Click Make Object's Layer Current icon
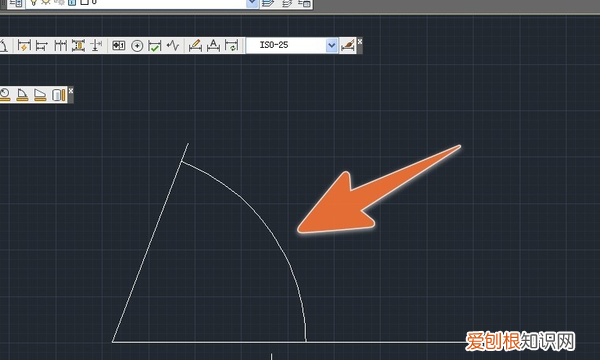This screenshot has height=360, width=600. coord(268,3)
